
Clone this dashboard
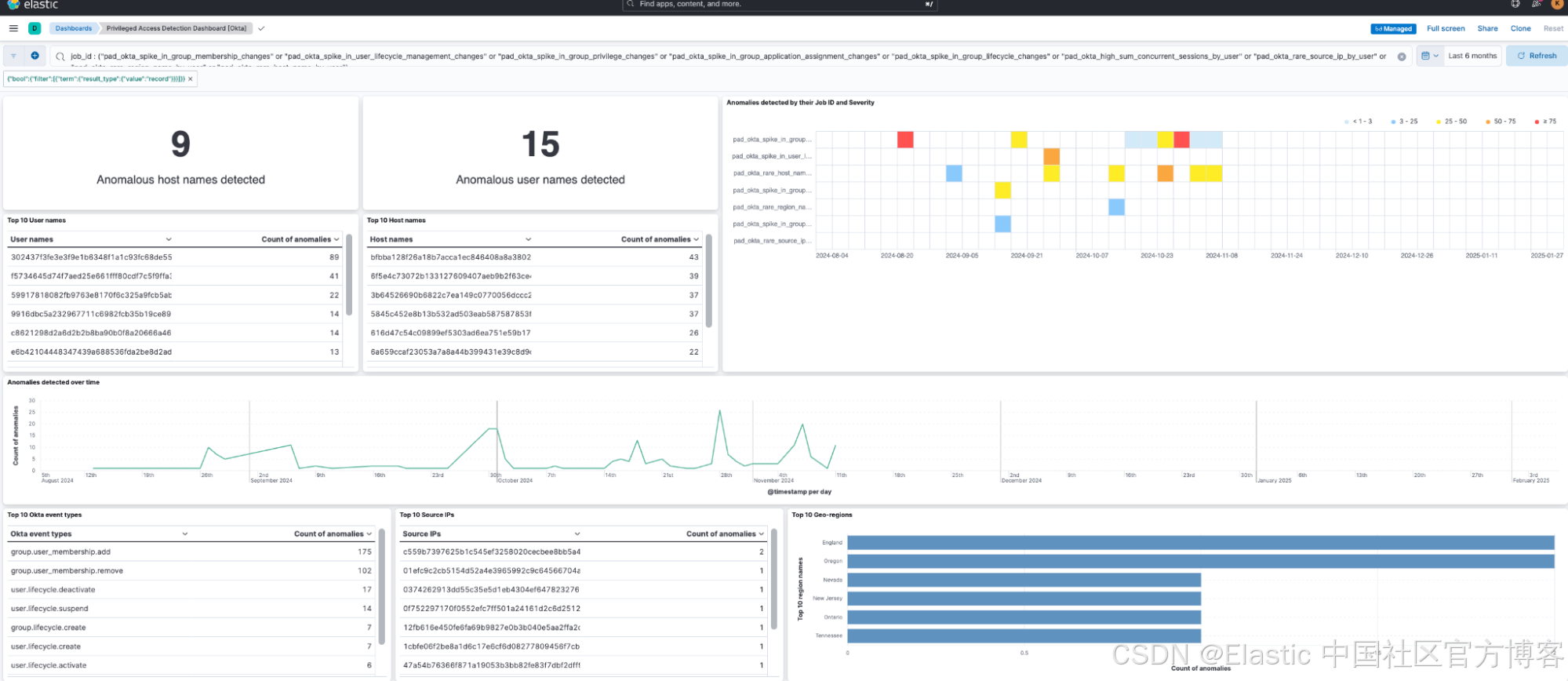(1520, 28)
